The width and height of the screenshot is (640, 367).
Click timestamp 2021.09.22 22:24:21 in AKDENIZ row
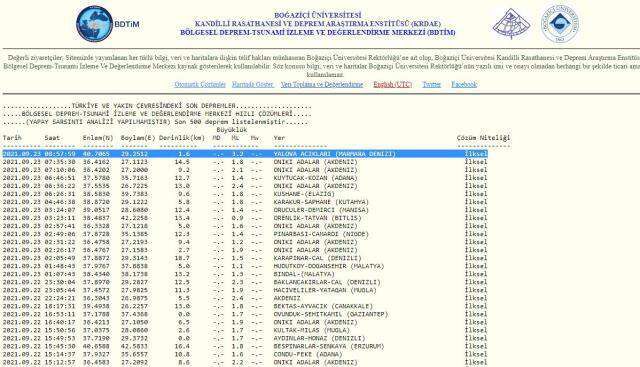pos(39,298)
